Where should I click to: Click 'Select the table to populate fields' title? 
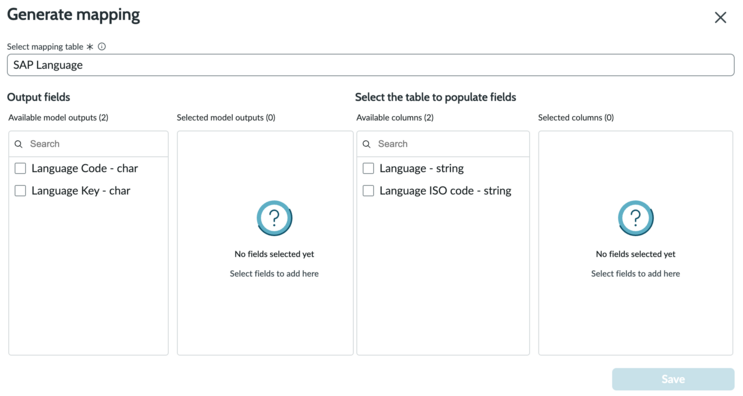pos(435,97)
